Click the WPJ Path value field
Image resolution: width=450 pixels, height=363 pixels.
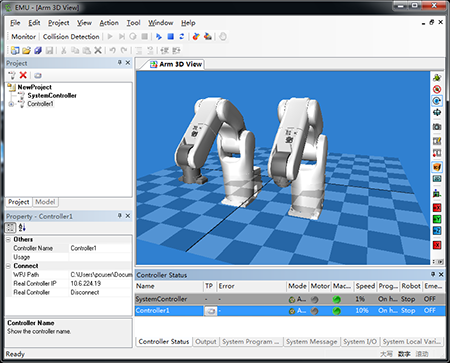click(100, 274)
